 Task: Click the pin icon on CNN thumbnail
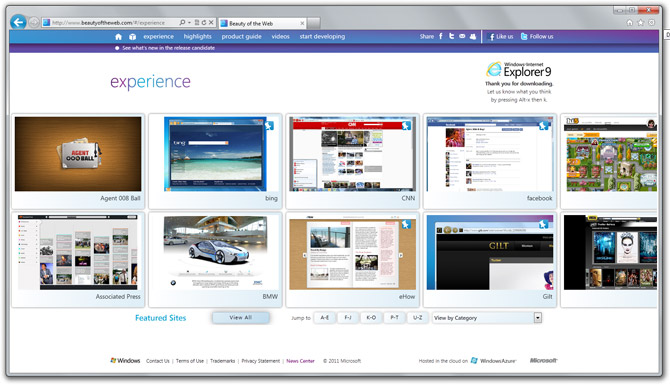click(x=406, y=126)
